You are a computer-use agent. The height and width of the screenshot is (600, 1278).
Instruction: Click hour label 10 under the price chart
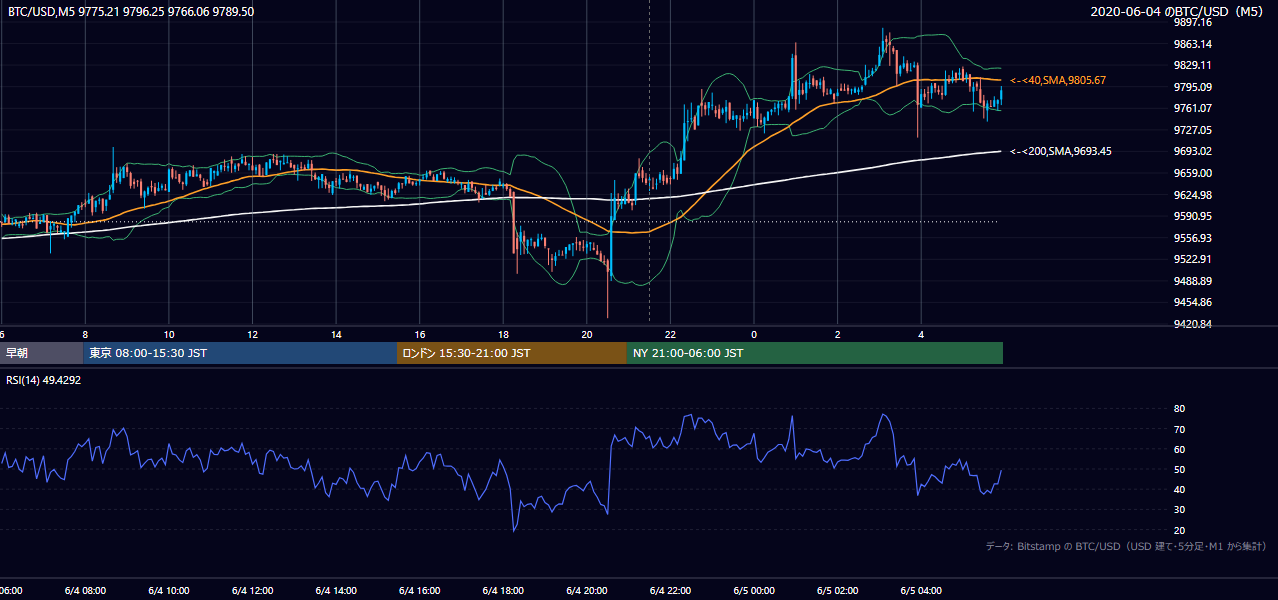pos(169,335)
